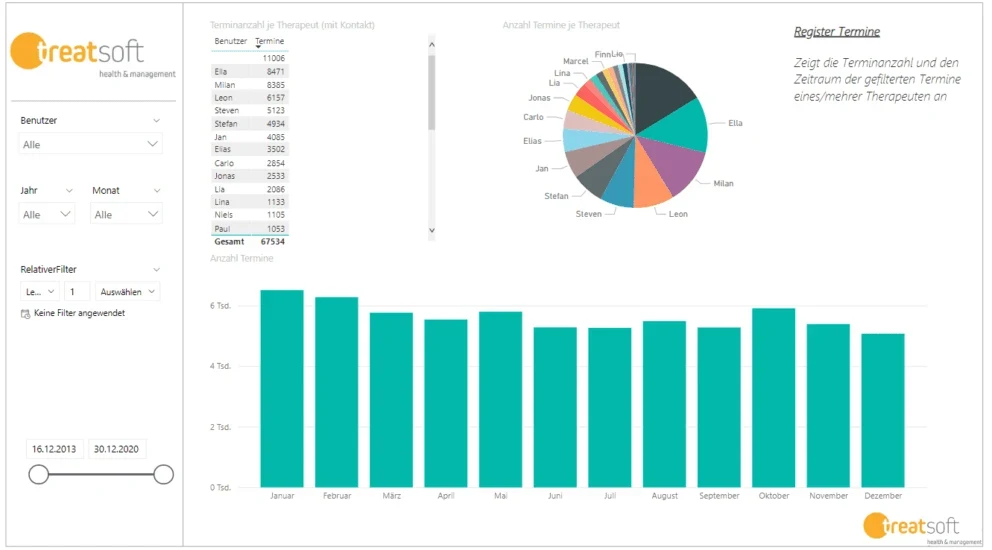992x550 pixels.
Task: Click the Juni bar
Action: [555, 407]
